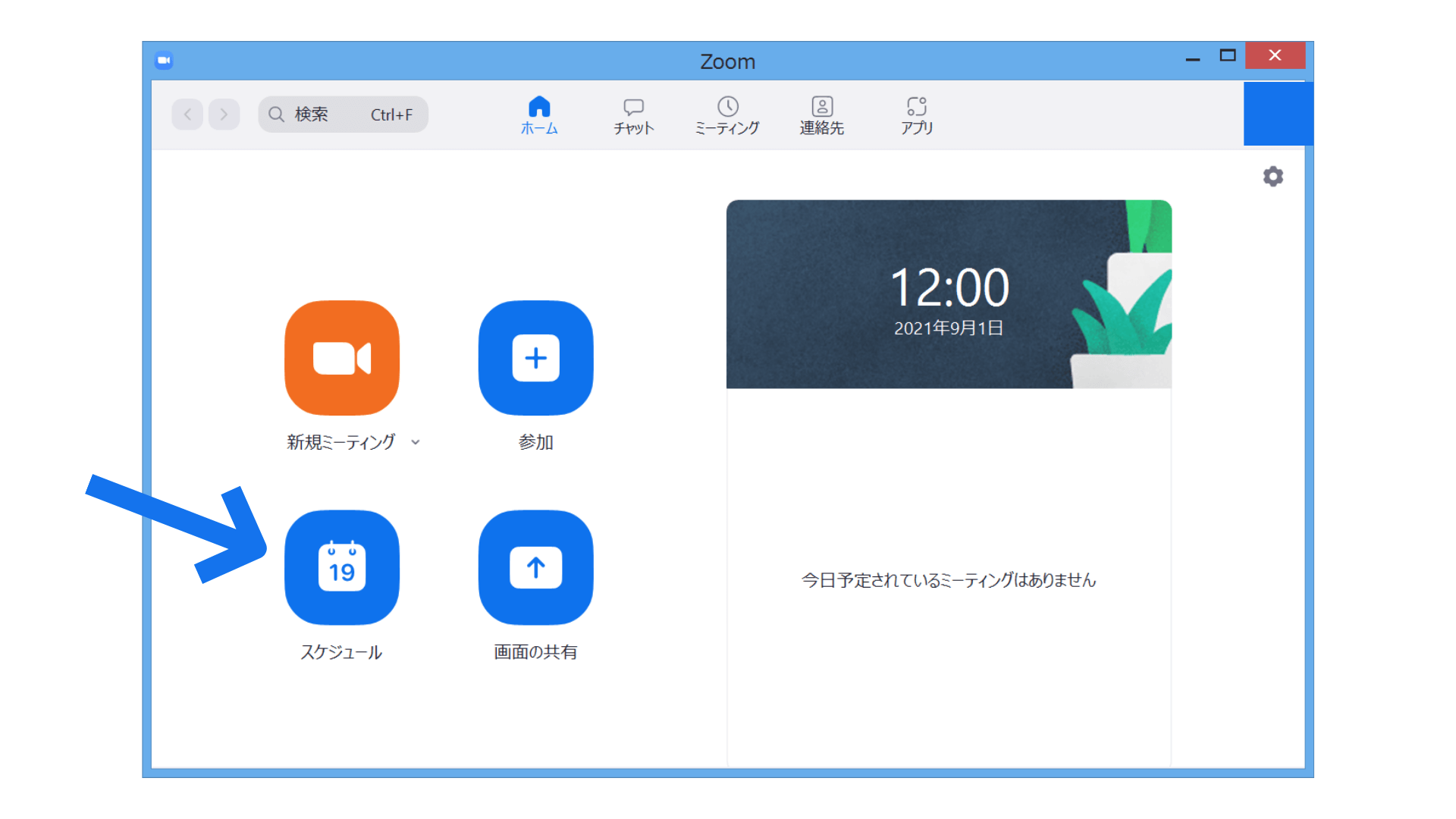
Task: Open the Contacts (連絡先) tab
Action: pyautogui.click(x=821, y=115)
